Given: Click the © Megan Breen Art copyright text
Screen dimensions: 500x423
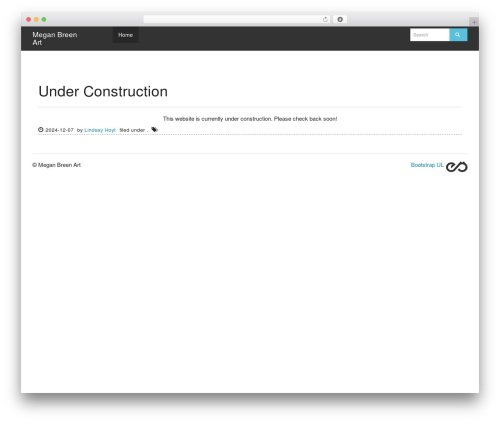Looking at the screenshot, I should coord(57,165).
